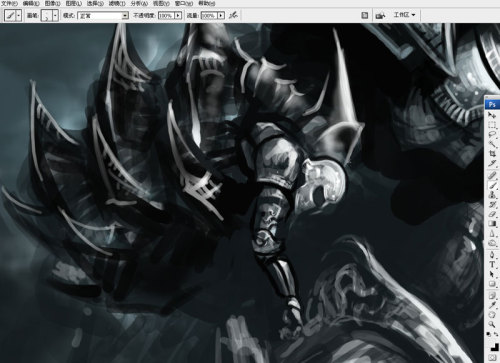Select the Crop tool
Viewport: 500px width, 363px height.
492,154
